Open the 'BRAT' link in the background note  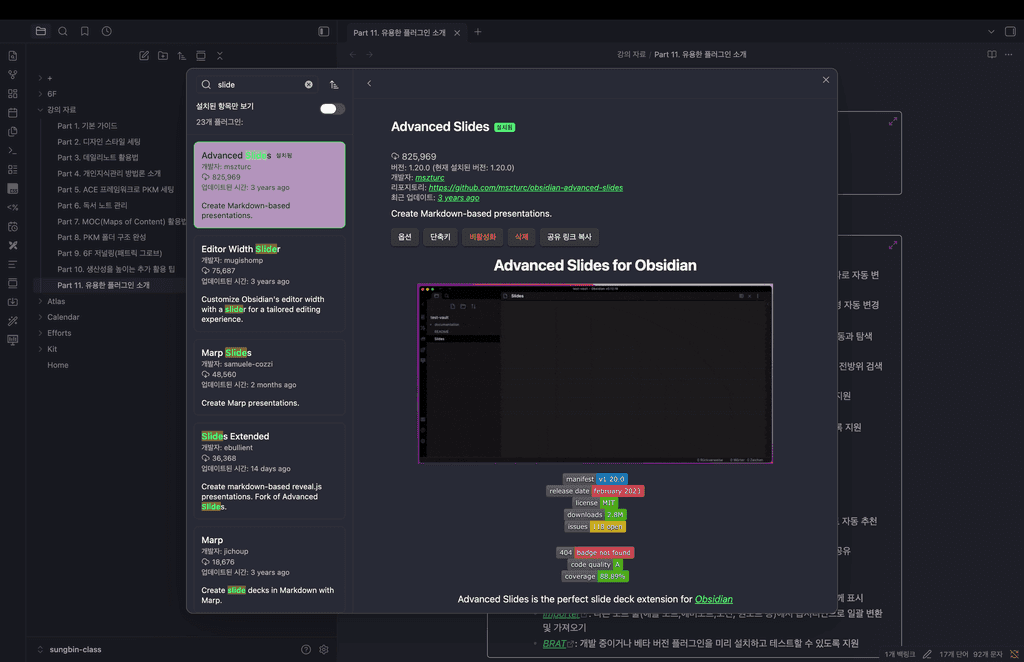pos(554,643)
